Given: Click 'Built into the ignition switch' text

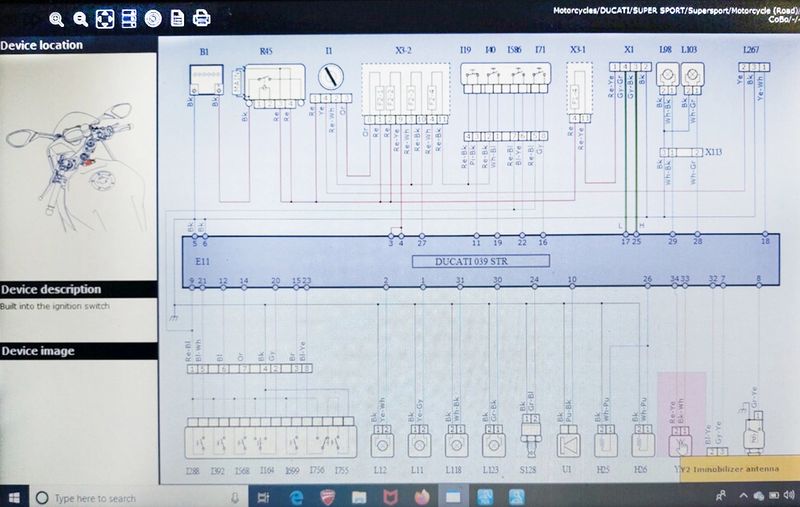Looking at the screenshot, I should pos(55,306).
